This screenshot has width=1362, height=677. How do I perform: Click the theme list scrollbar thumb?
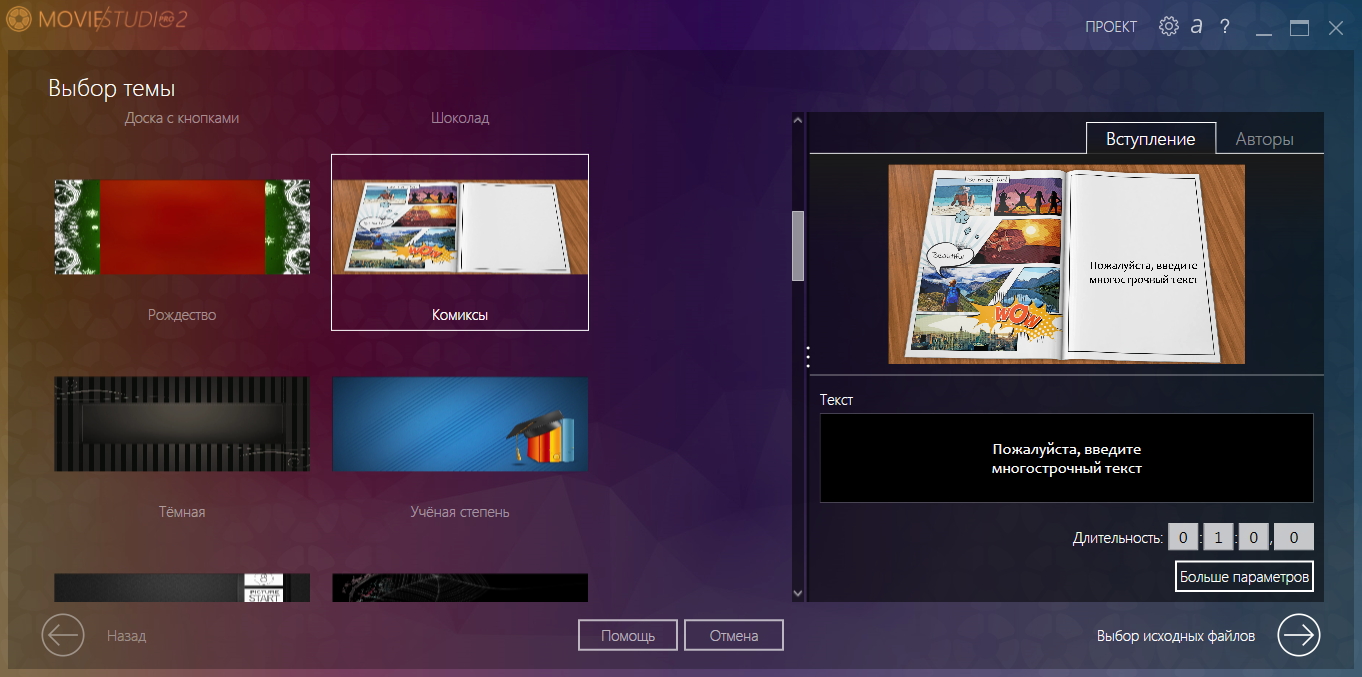coord(798,246)
